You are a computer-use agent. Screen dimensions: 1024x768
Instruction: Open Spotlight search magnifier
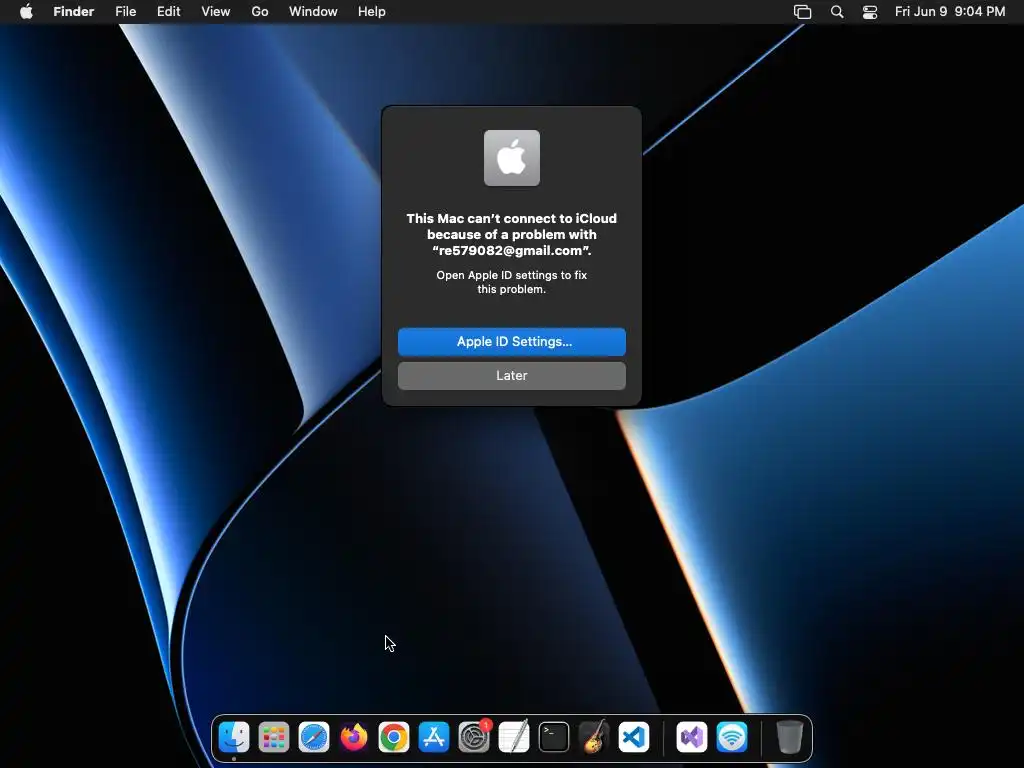[x=837, y=12]
